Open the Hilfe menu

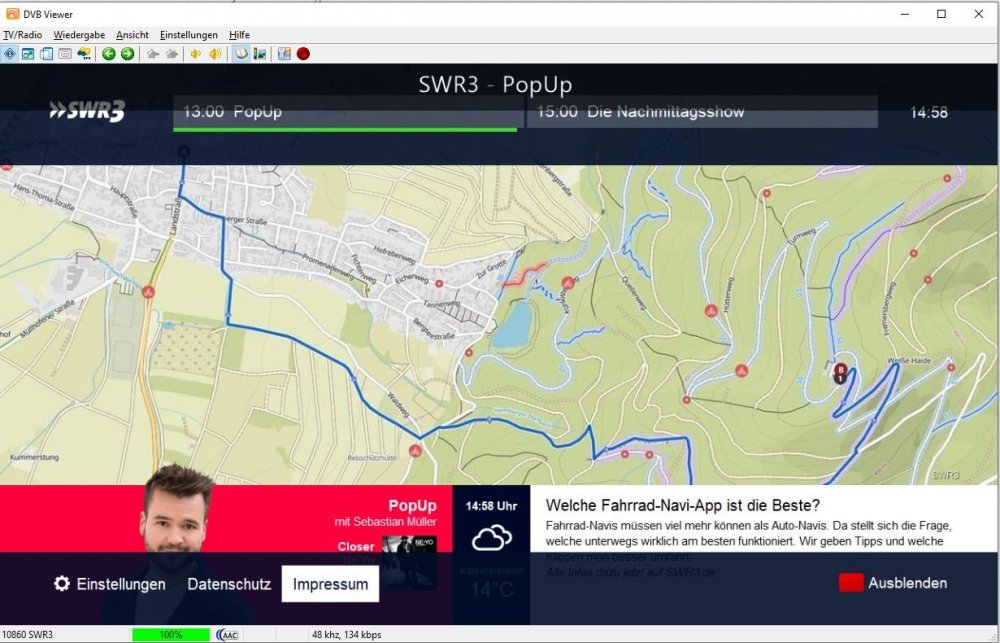point(239,35)
